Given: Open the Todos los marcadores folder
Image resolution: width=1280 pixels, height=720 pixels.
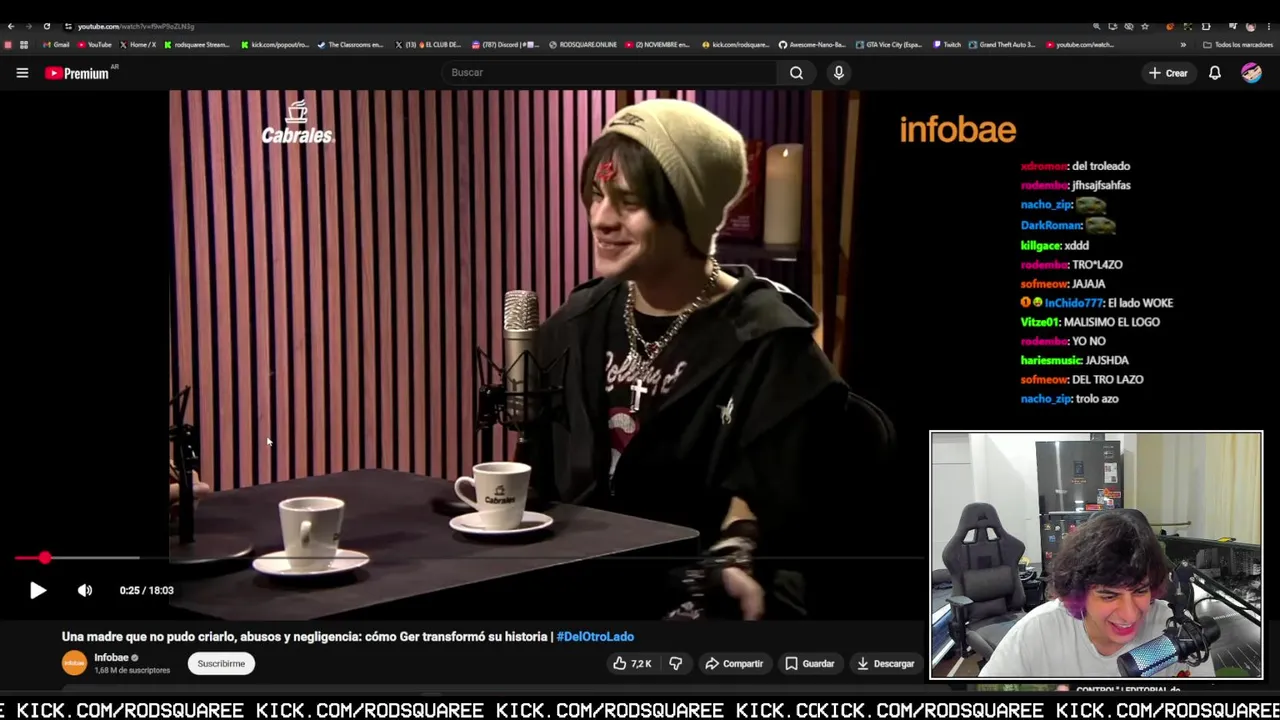Looking at the screenshot, I should 1238,45.
